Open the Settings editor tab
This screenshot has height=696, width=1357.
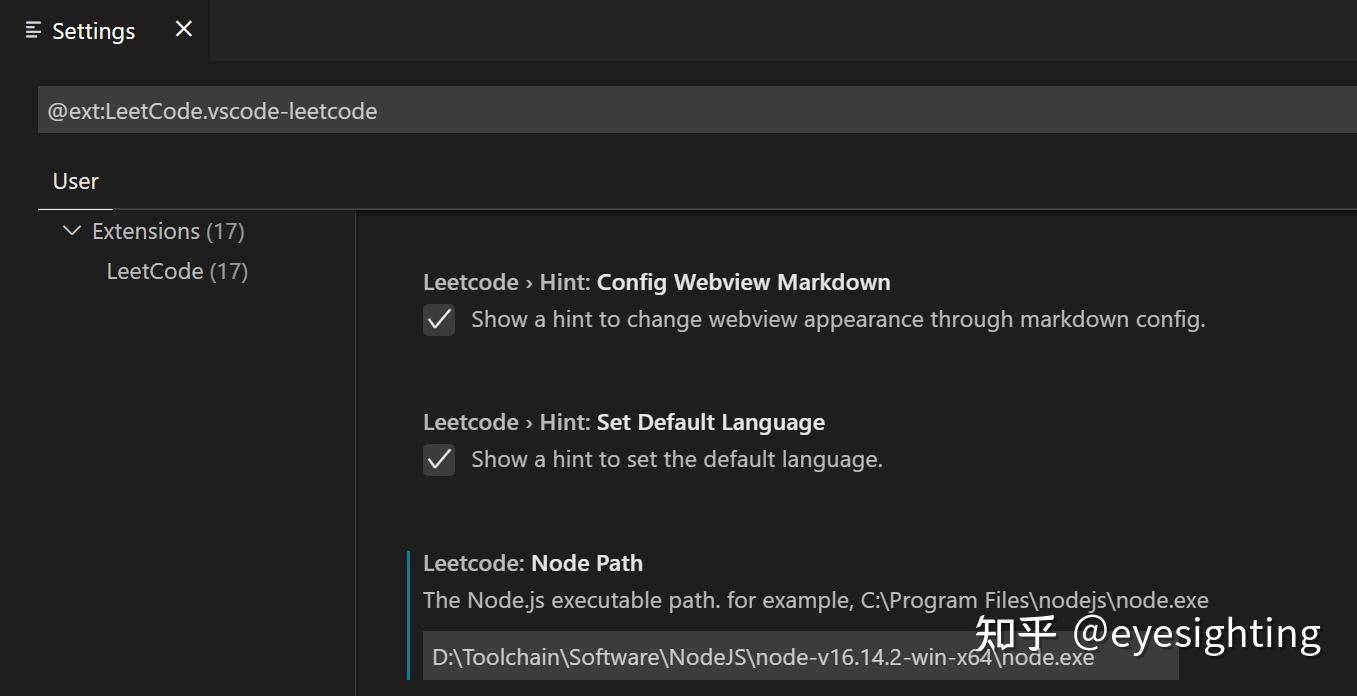tap(93, 31)
